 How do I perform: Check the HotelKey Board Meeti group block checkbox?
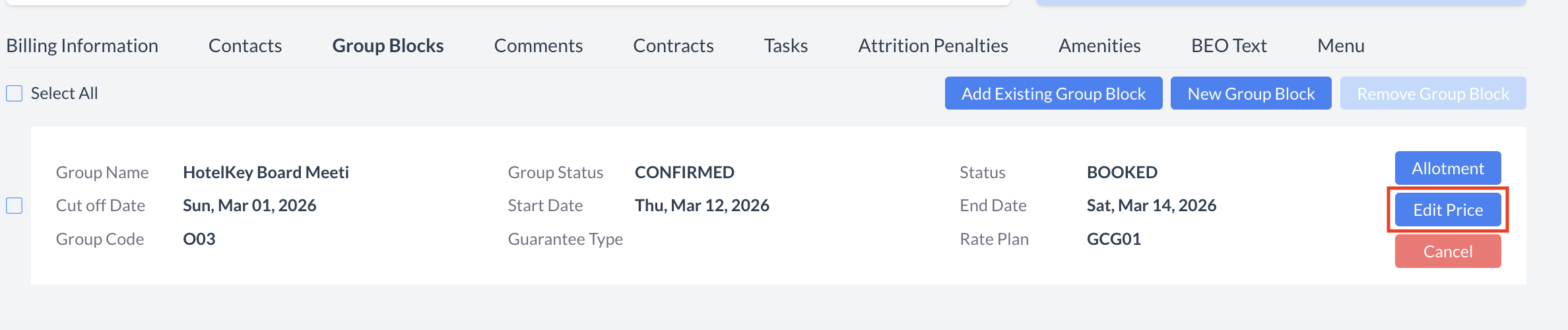tap(15, 206)
